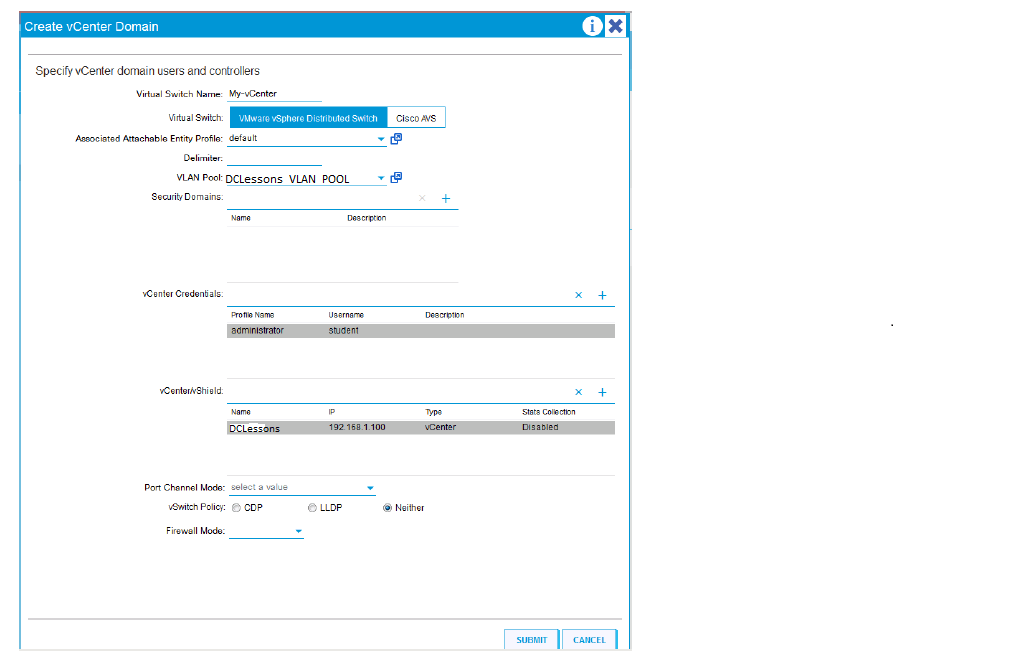The width and height of the screenshot is (1035, 659).
Task: Close the Create vCenter Domain dialog
Action: click(x=615, y=26)
